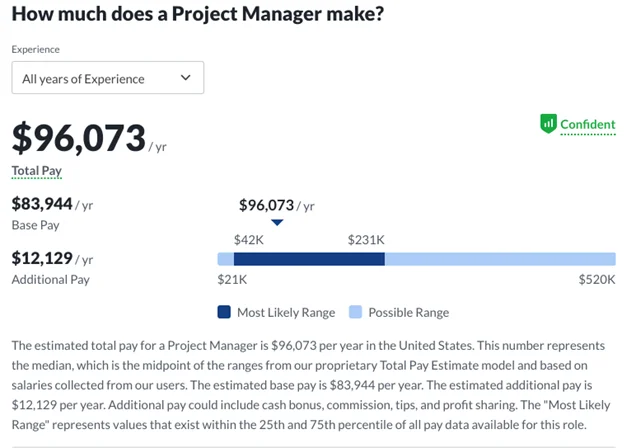Screen dimensions: 636x448
Task: Click the light blue Possible Range swatch
Action: 355,312
